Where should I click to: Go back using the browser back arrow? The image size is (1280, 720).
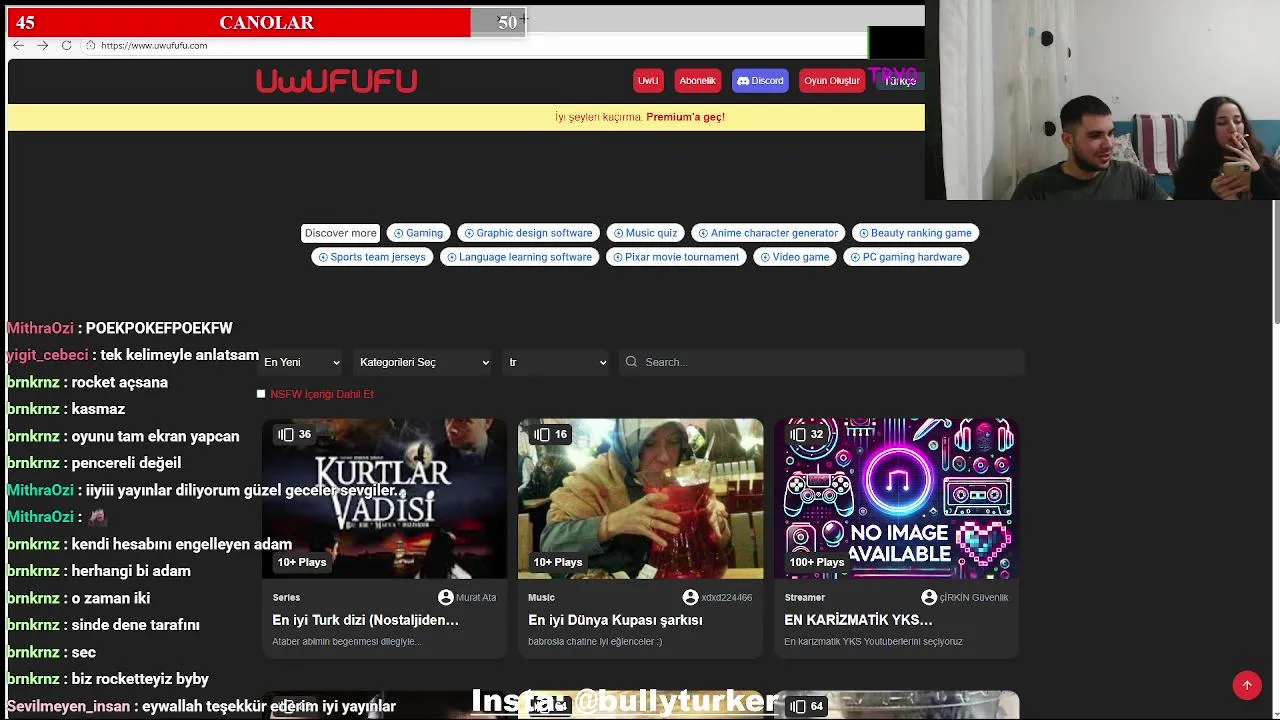[x=18, y=45]
